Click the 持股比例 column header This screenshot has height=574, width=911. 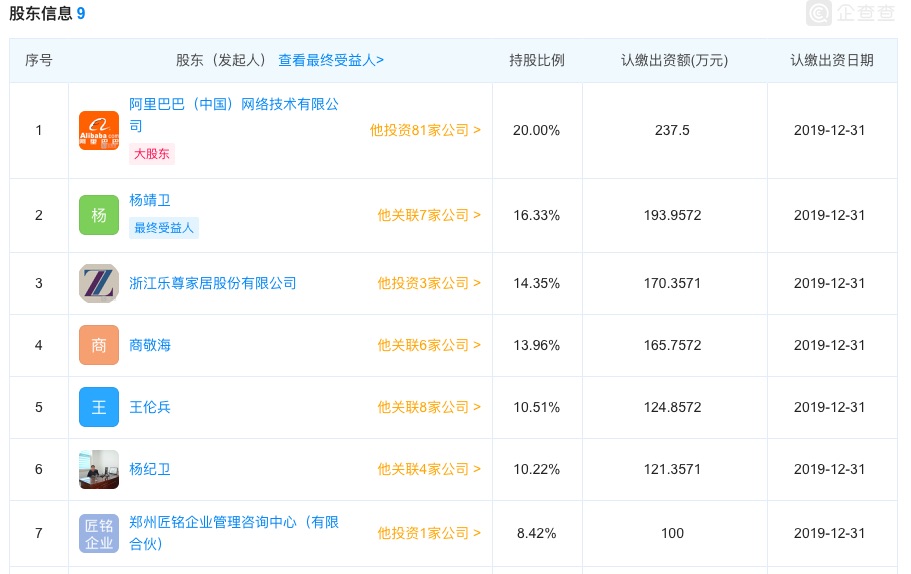click(537, 60)
